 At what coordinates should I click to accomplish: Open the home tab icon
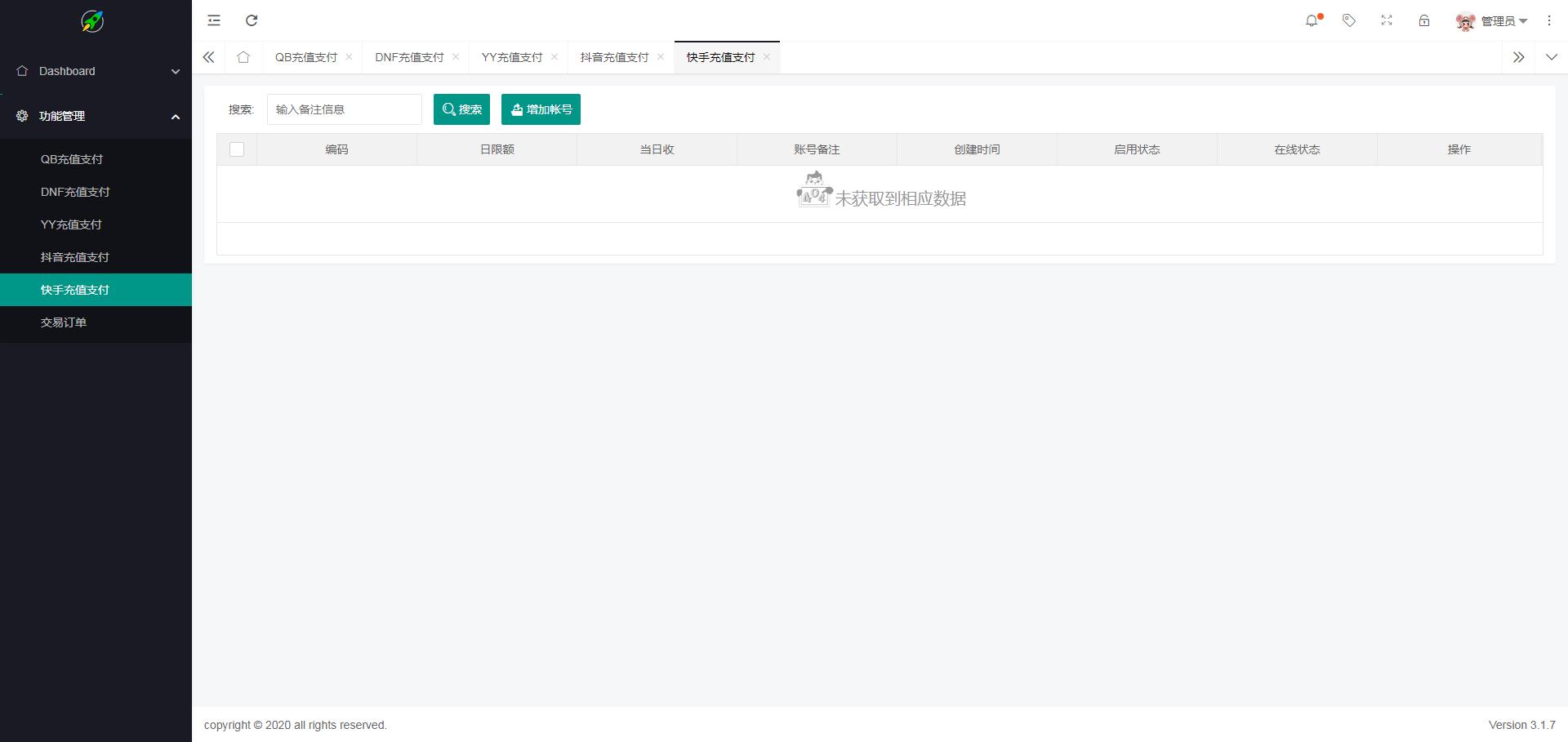click(x=243, y=57)
